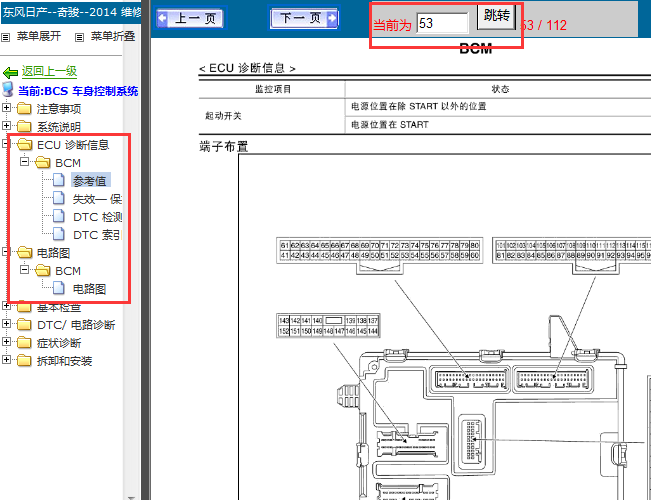651x500 pixels.
Task: Click the 端子布置 heading
Action: pyautogui.click(x=223, y=146)
